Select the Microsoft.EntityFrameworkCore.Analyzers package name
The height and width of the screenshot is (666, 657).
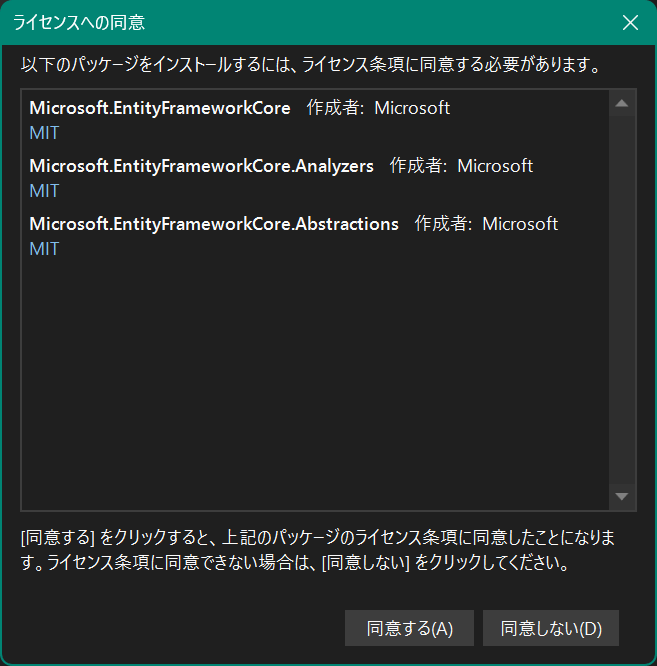coord(201,166)
